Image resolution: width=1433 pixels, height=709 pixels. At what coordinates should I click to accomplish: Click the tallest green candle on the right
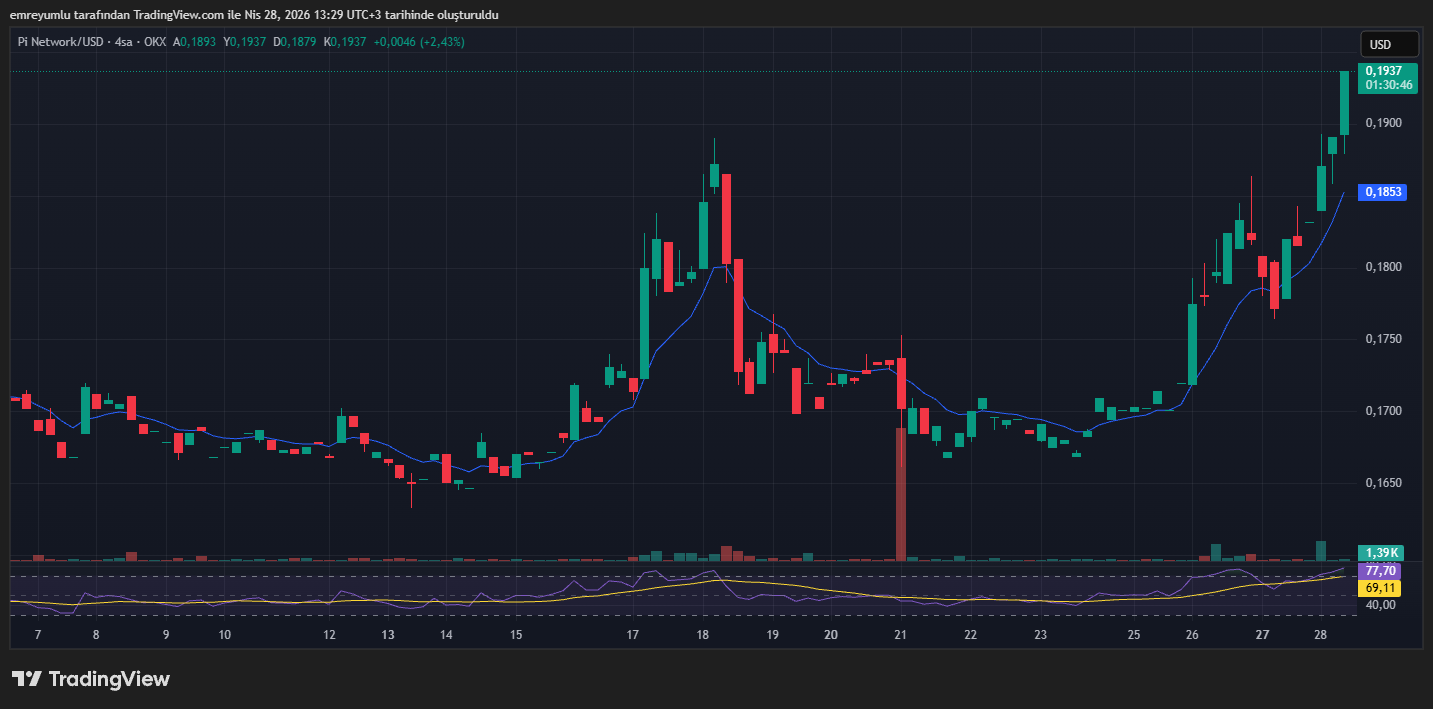1344,100
